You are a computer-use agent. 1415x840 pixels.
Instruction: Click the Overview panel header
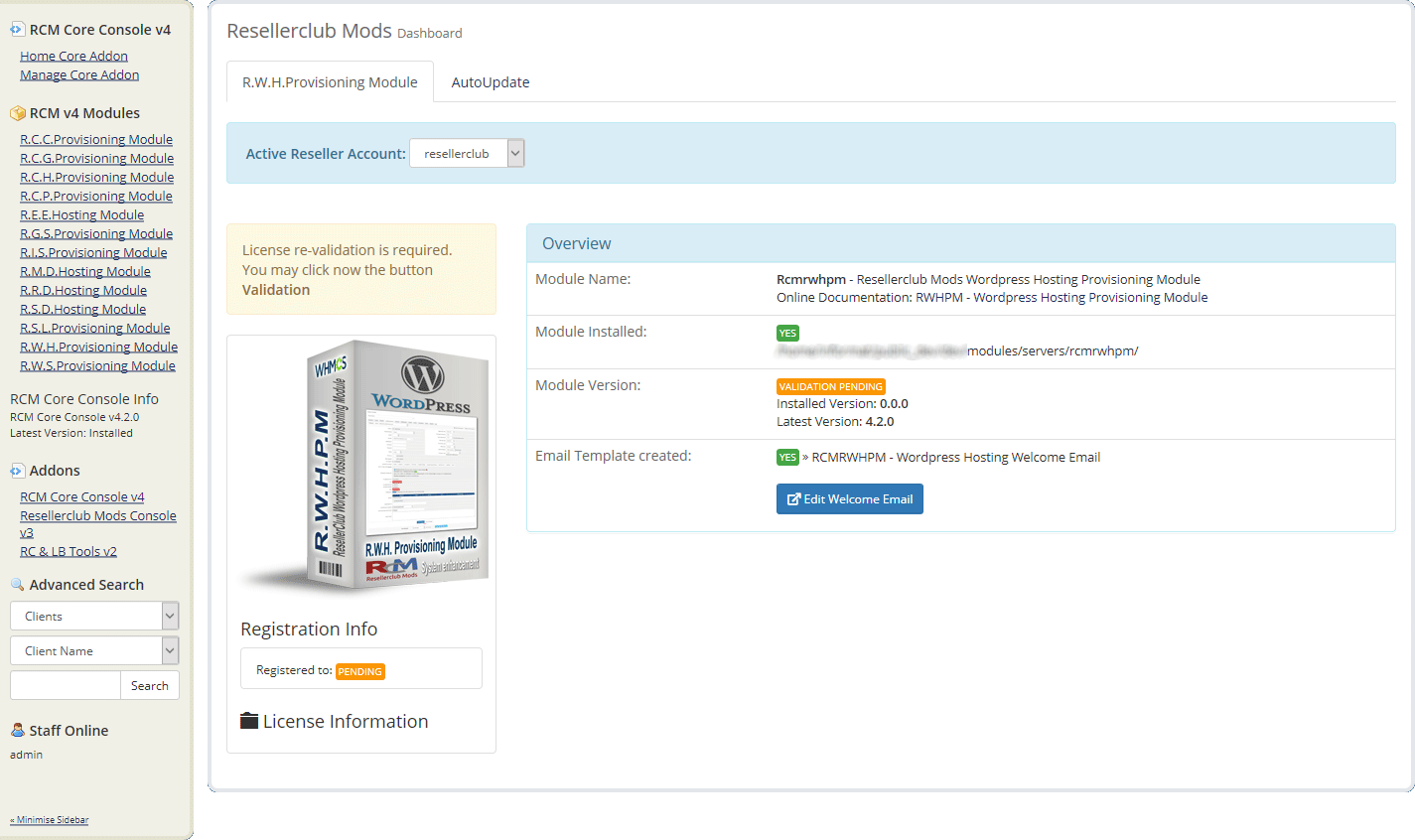pos(961,243)
